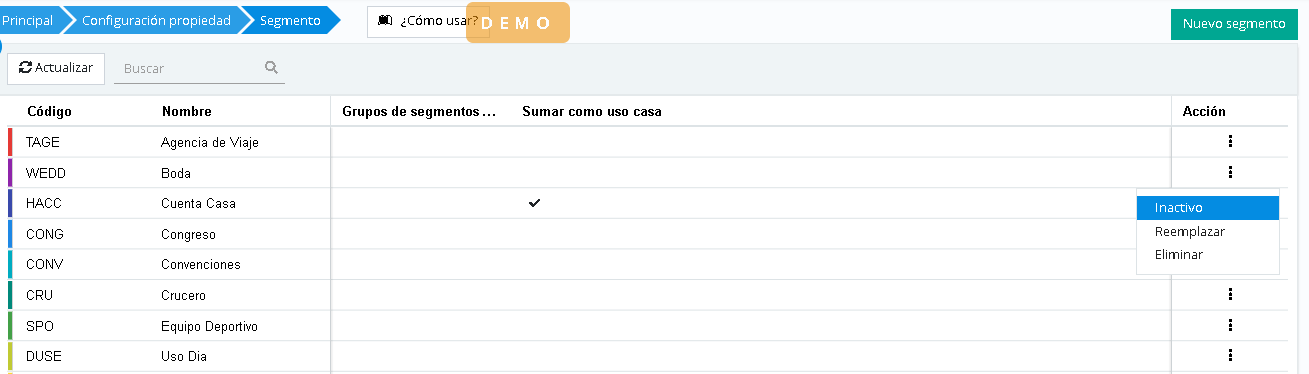Screen dimensions: 1309x374
Task: Click the red color bar of TAGE
Action: [10, 142]
